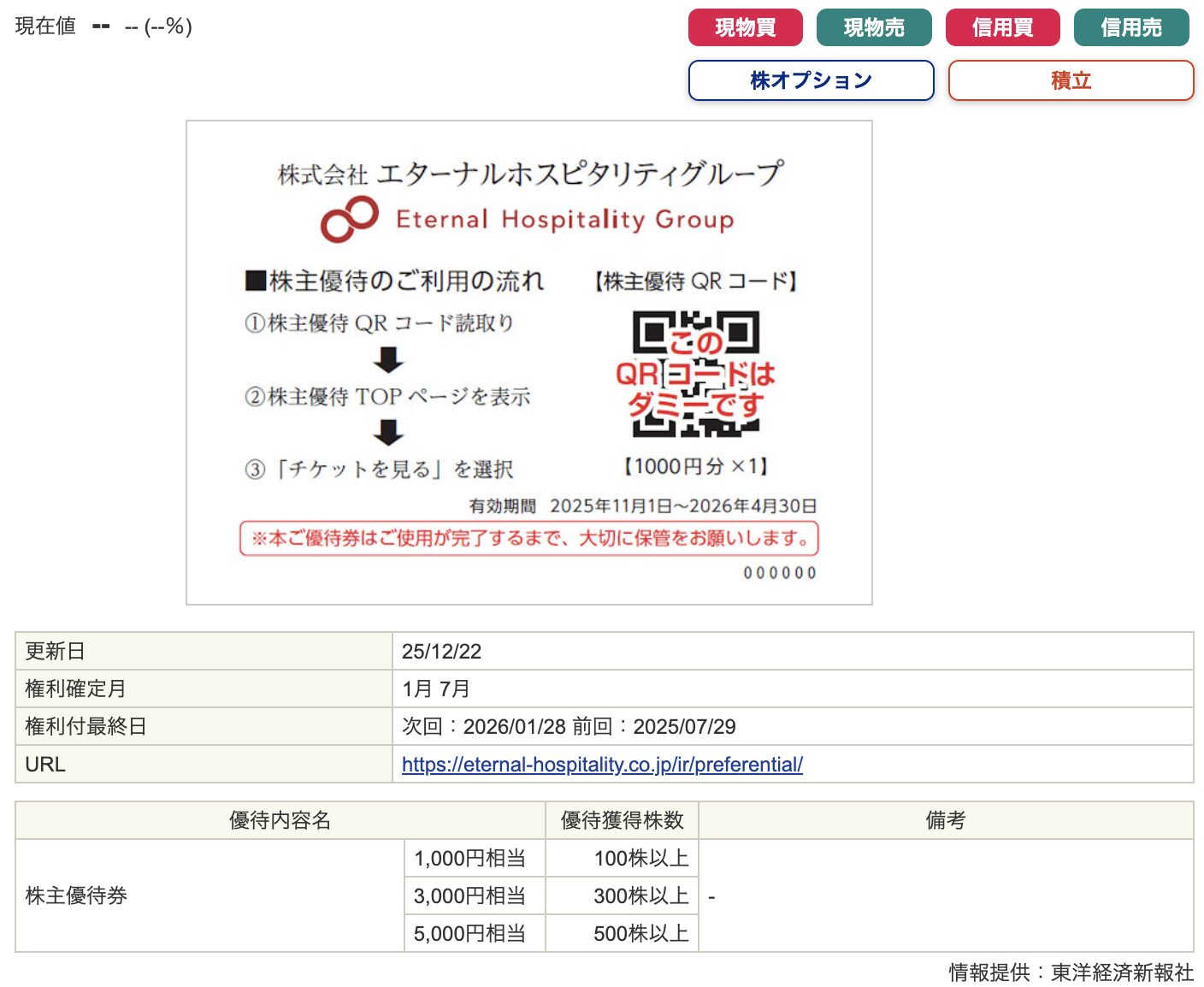Click the 情報提供:東洋経済新報社 credit text

[x=1071, y=972]
